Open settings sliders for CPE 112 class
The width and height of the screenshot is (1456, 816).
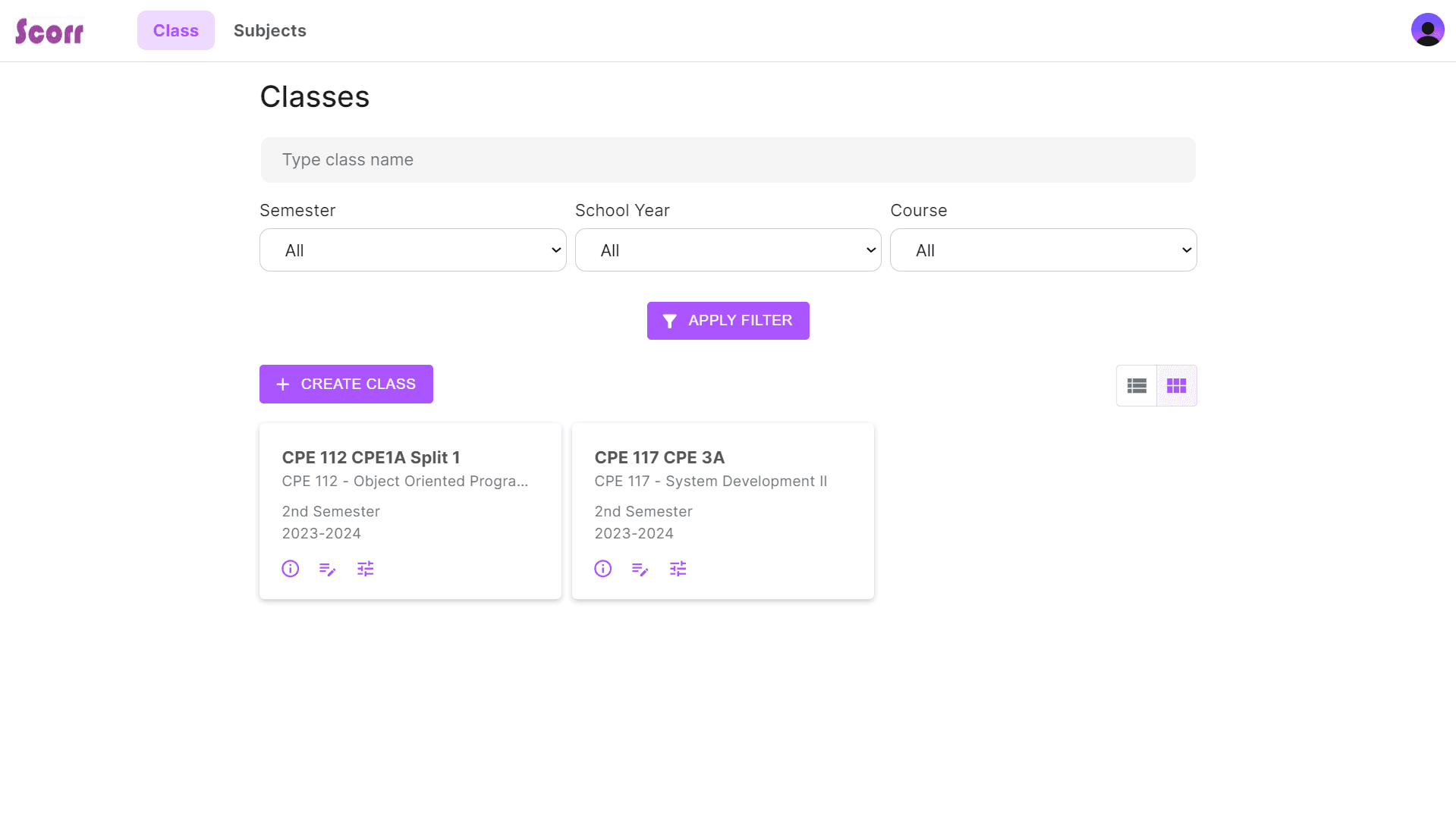click(366, 569)
